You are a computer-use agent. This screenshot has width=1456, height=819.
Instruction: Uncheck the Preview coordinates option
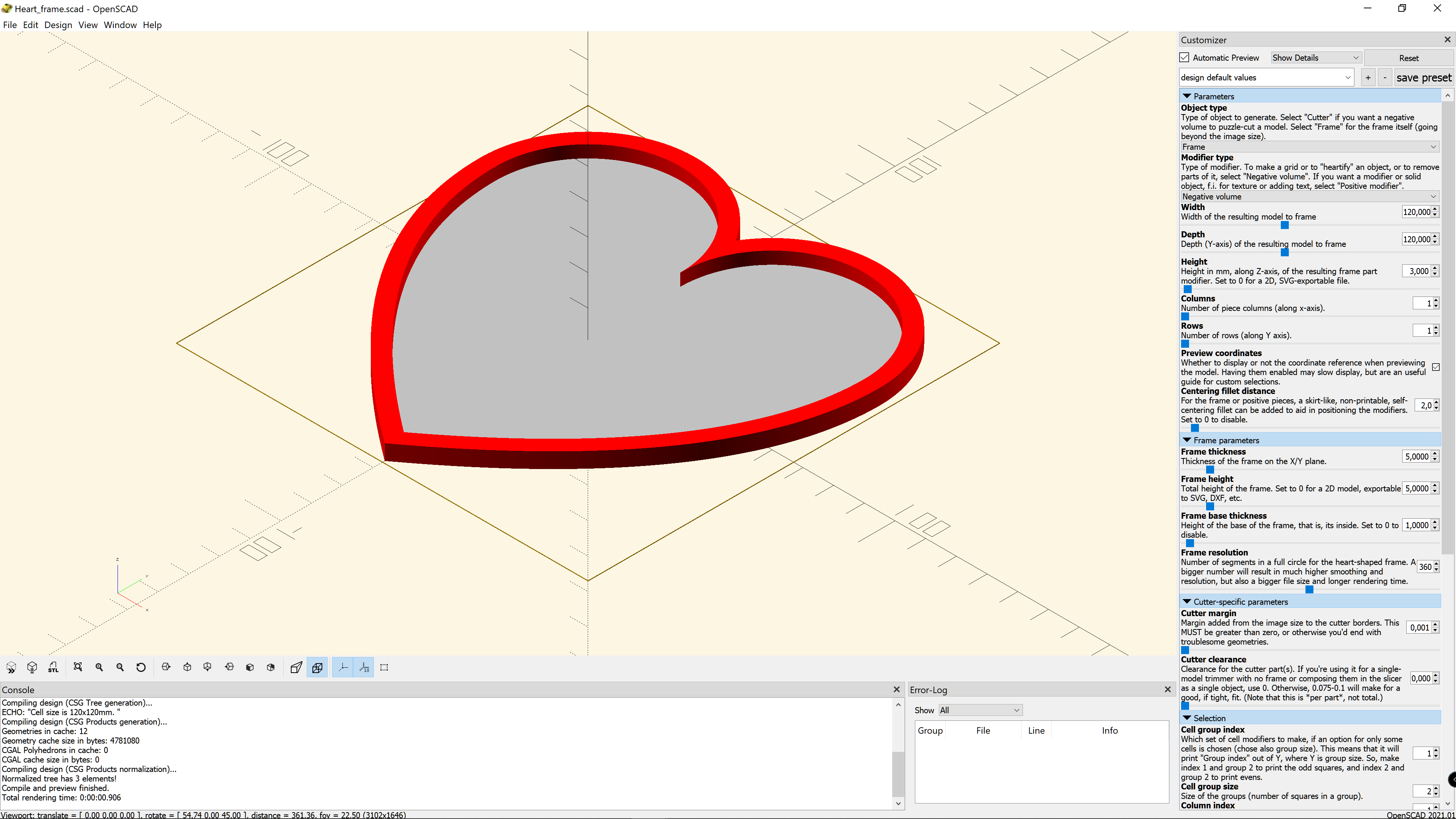[x=1436, y=367]
